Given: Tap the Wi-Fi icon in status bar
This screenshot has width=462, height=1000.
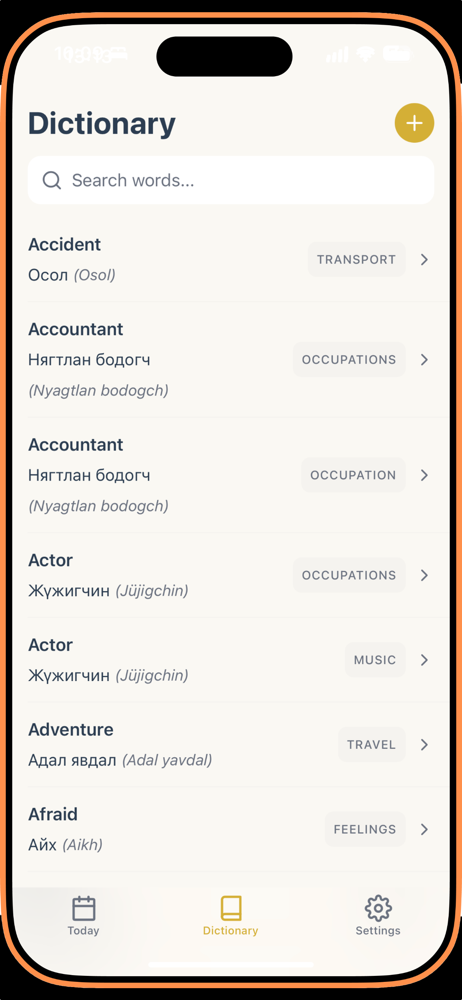Looking at the screenshot, I should (366, 54).
